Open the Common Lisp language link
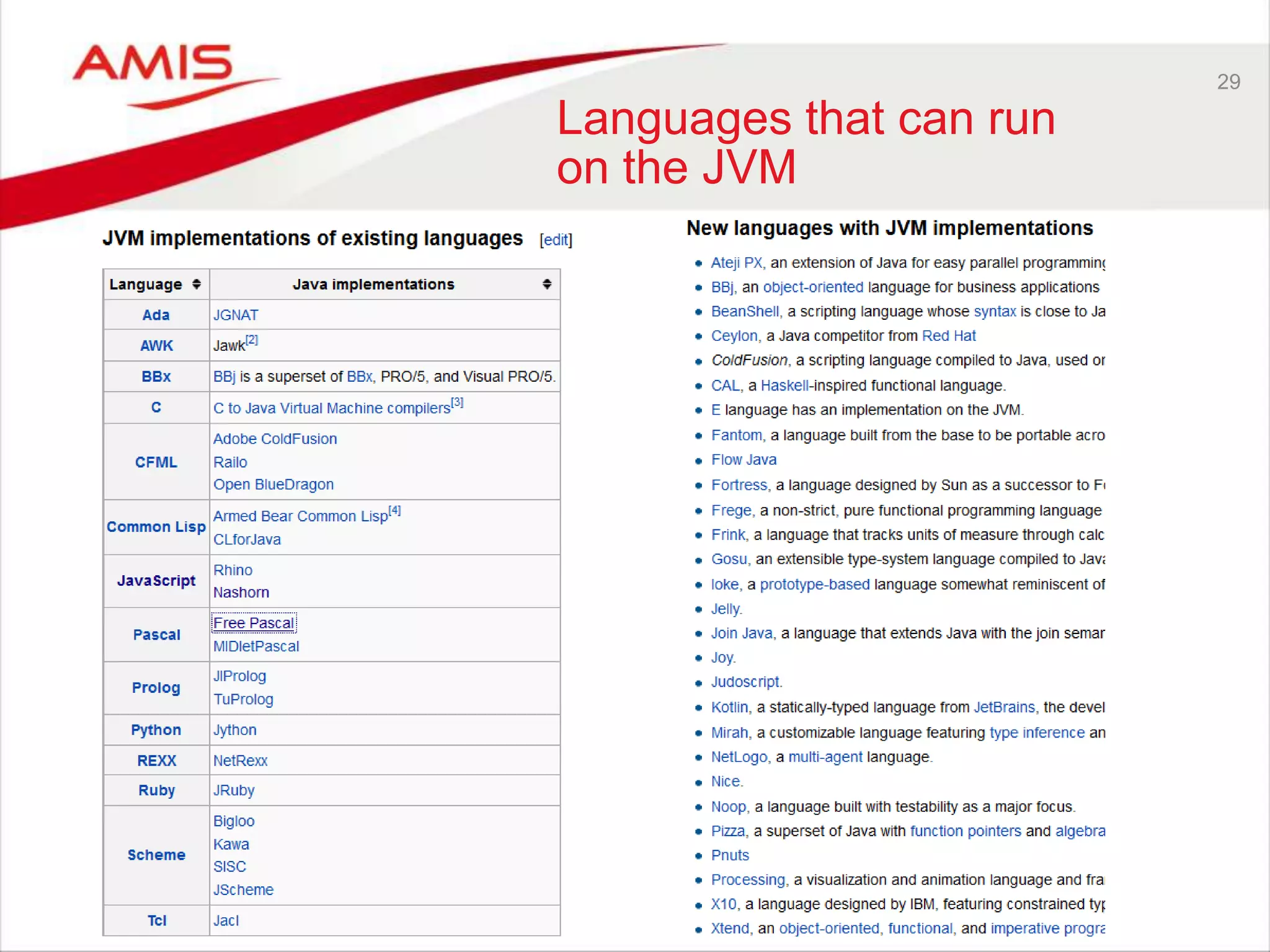This screenshot has height=952, width=1270. click(156, 527)
